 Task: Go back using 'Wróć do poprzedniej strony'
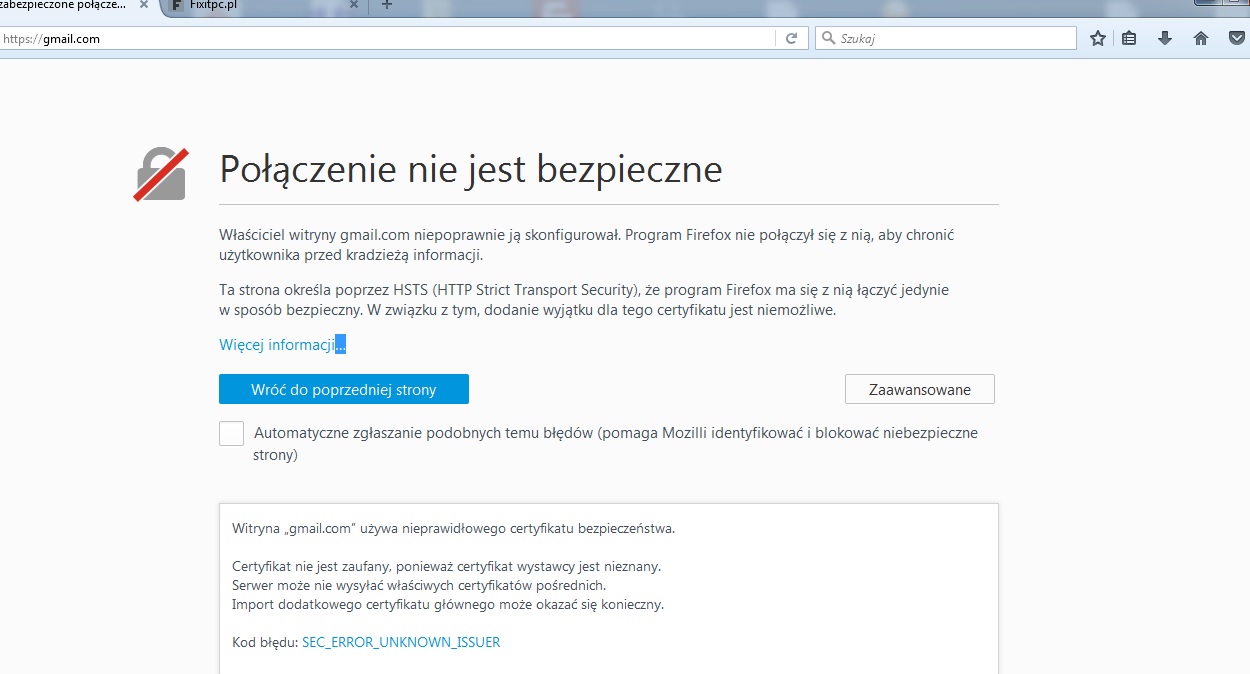(x=344, y=389)
